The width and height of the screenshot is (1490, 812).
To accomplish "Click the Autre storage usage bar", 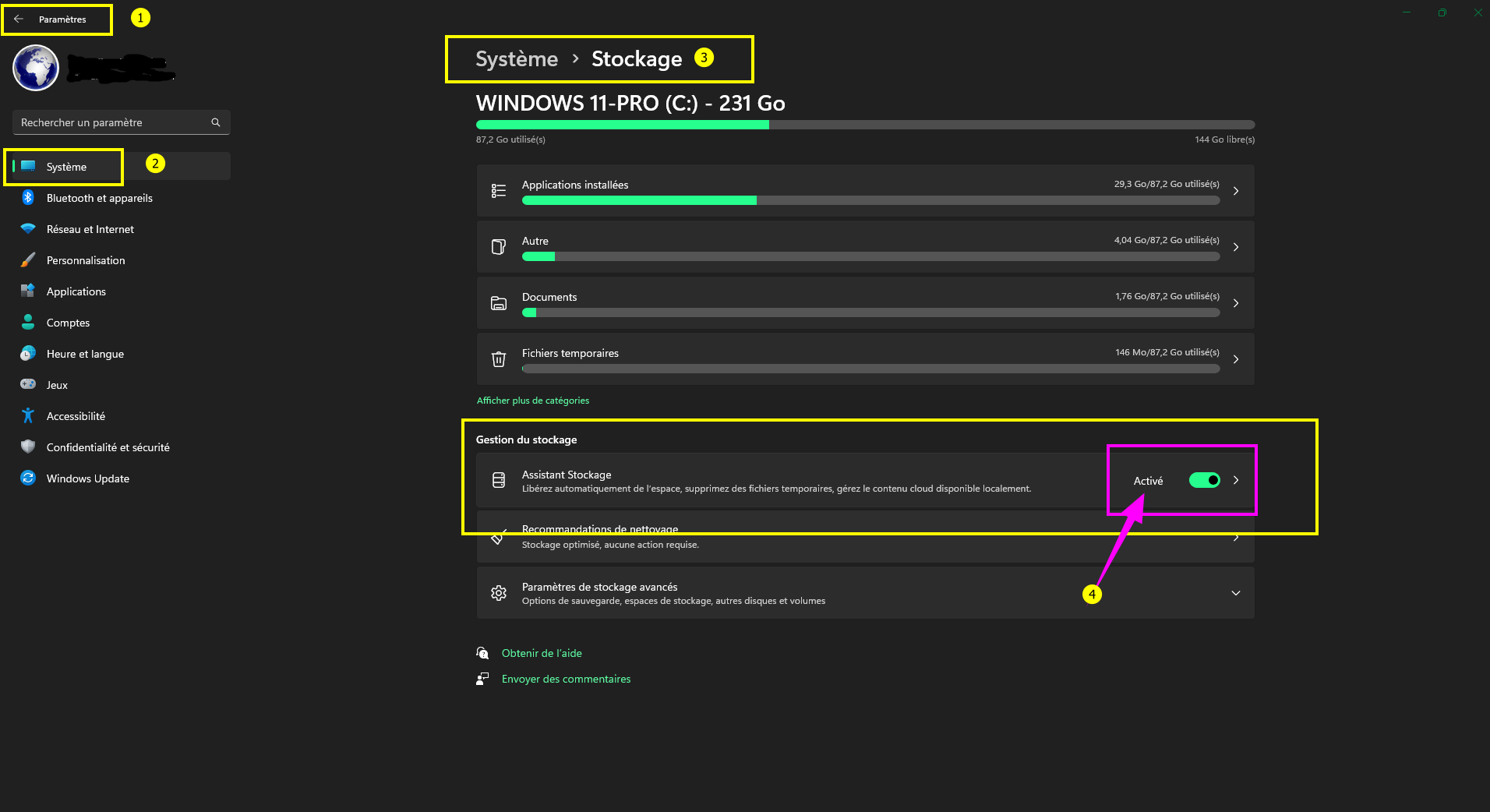I will (870, 256).
